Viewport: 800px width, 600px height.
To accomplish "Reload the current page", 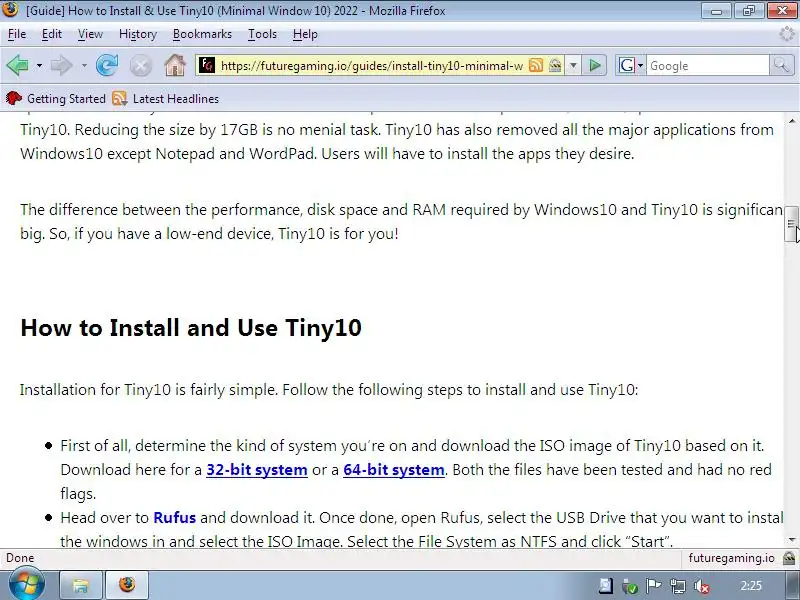I will 107,65.
